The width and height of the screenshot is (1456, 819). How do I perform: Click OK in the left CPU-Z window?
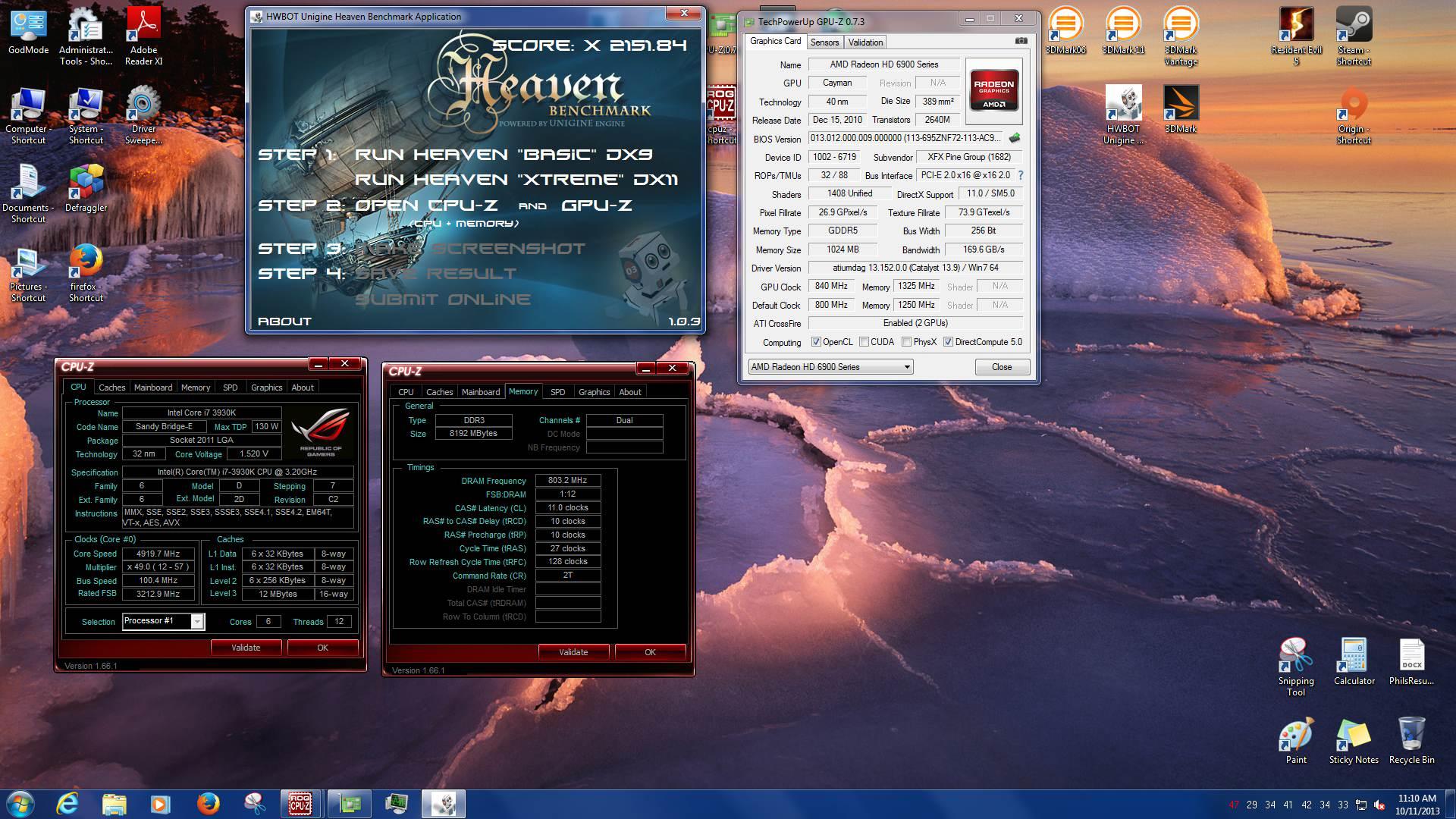[x=323, y=648]
